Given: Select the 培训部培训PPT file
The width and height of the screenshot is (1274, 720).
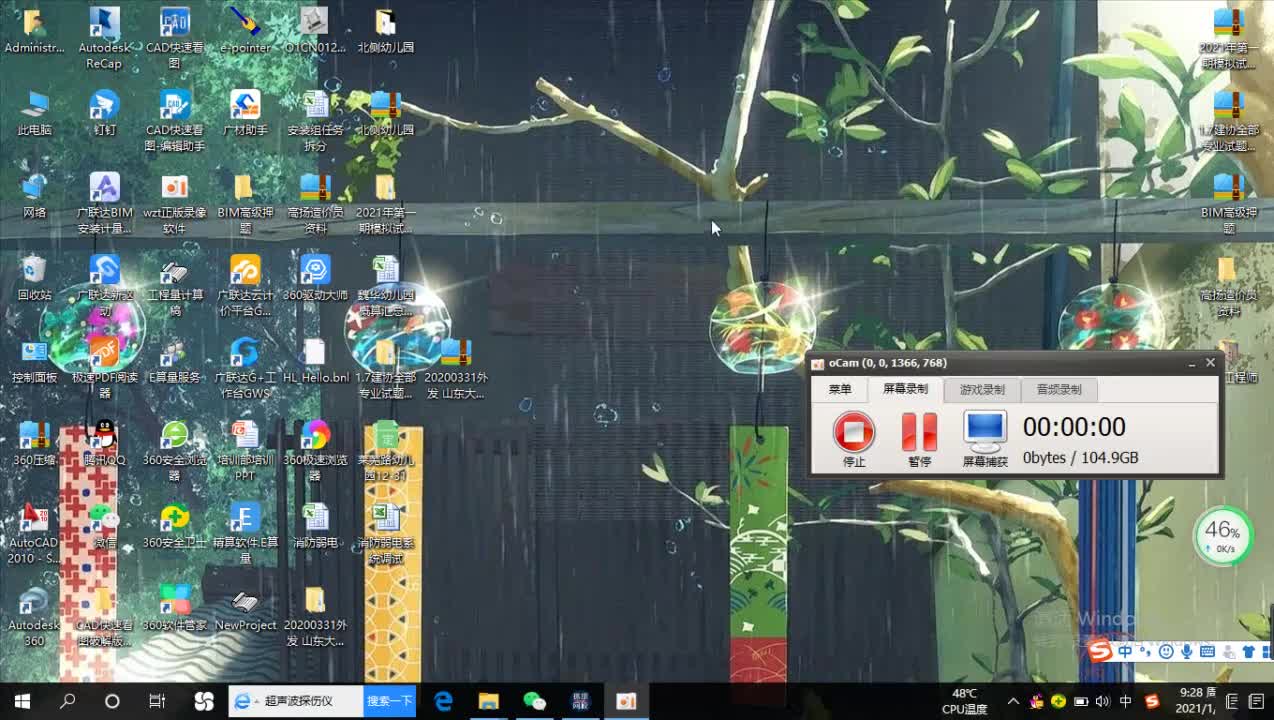Looking at the screenshot, I should [245, 451].
